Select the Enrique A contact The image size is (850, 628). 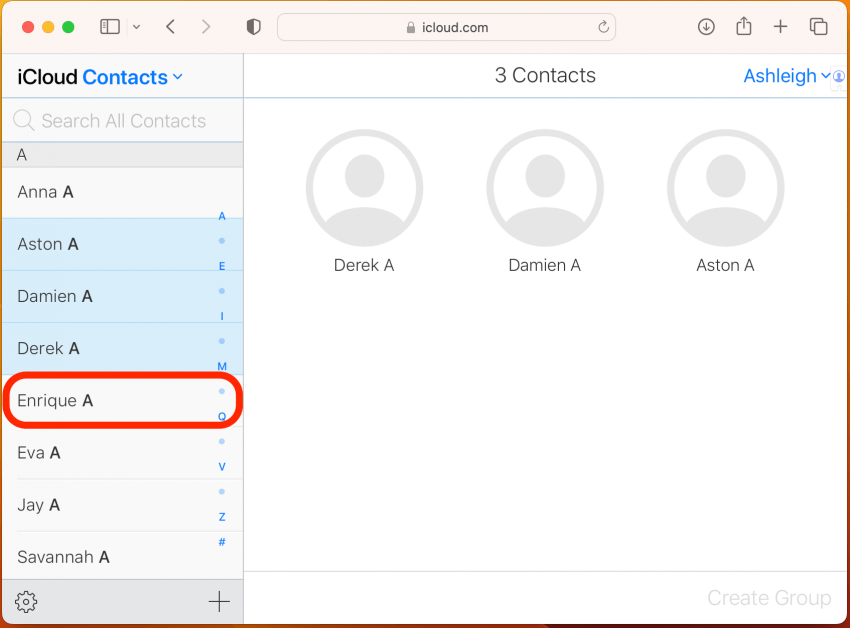click(x=123, y=400)
